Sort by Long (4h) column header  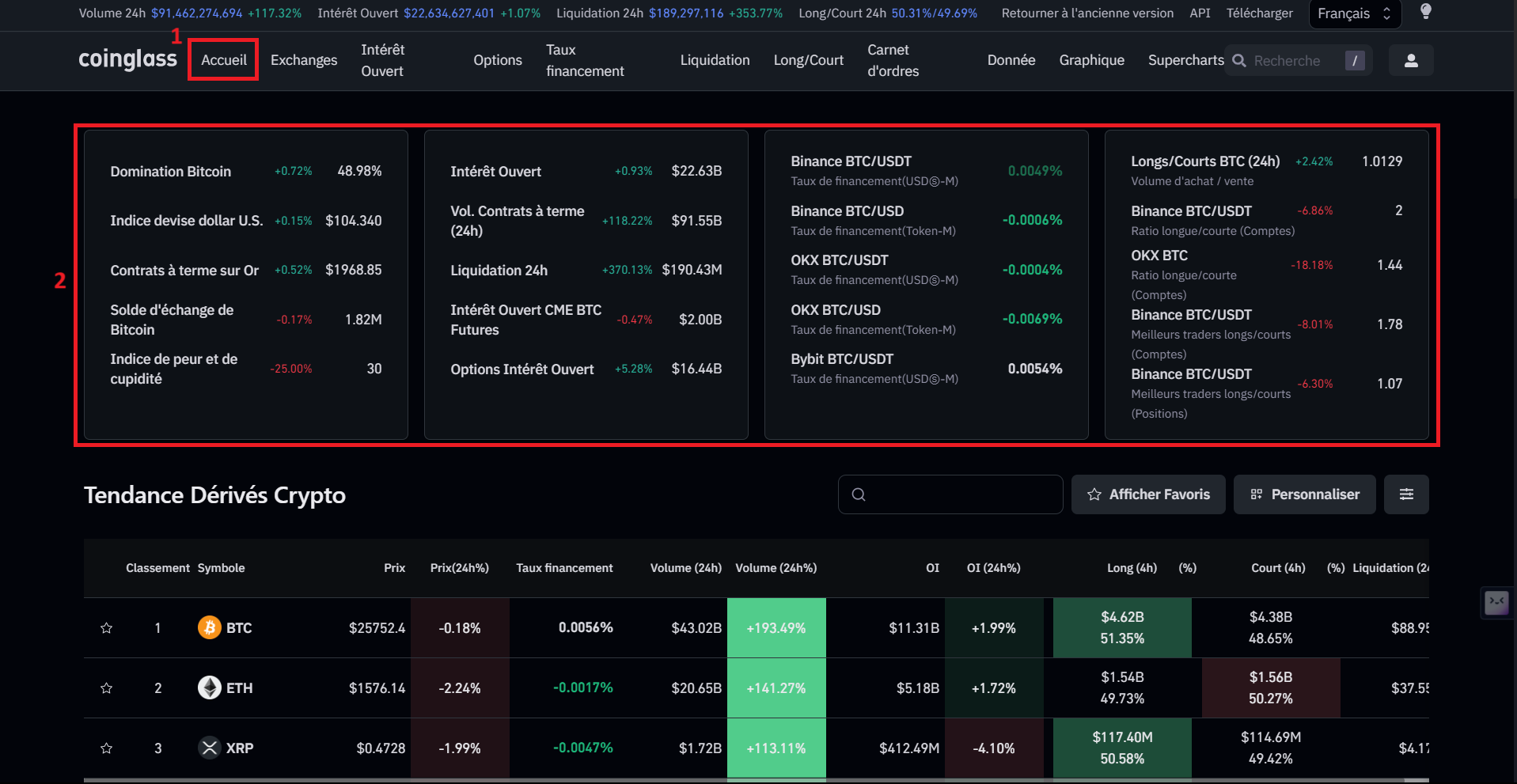pos(1132,568)
